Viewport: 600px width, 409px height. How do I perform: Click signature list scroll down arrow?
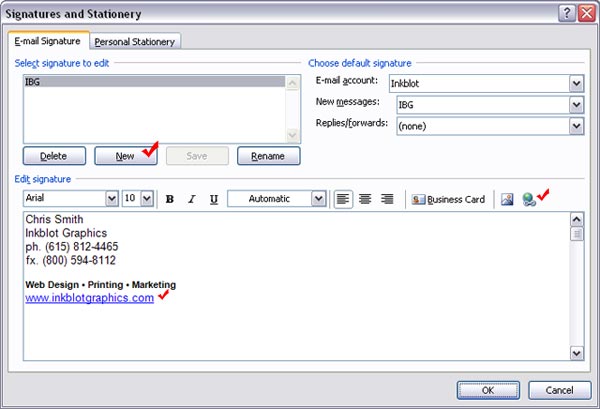point(293,135)
